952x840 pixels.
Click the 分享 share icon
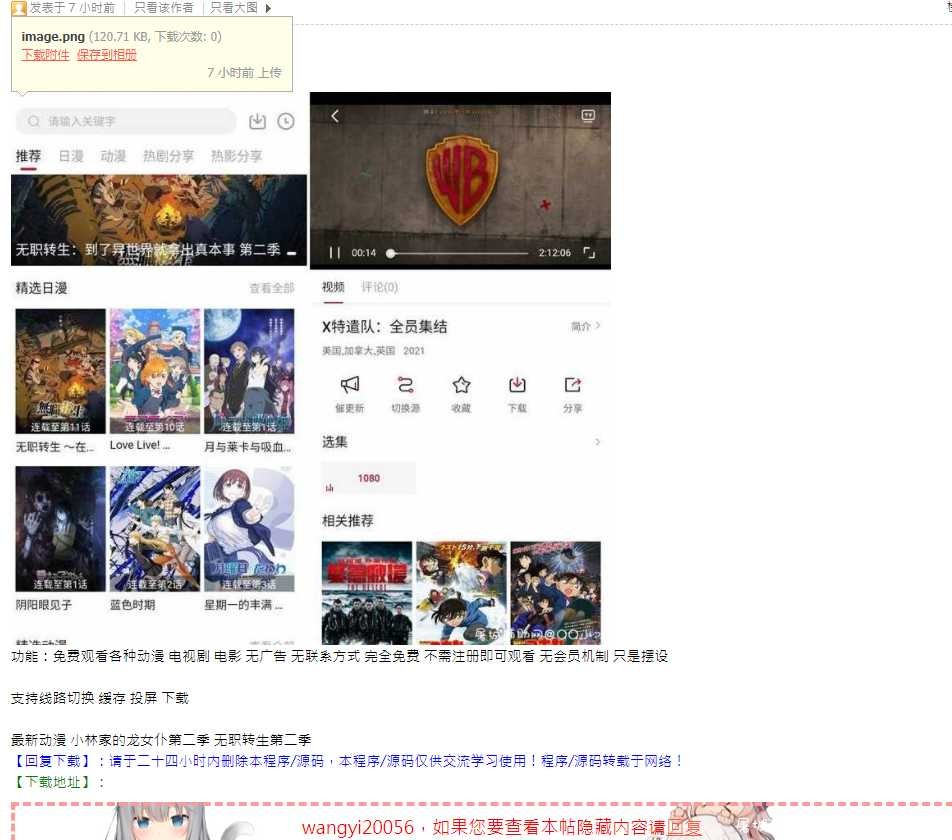click(573, 385)
